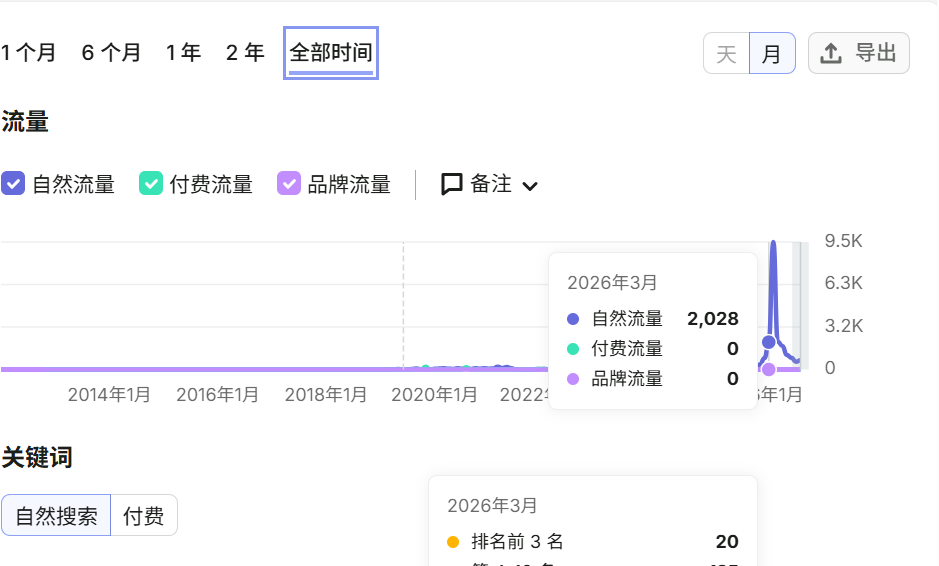The height and width of the screenshot is (566, 939).
Task: Uncheck the 自然流量 checkbox
Action: [13, 183]
